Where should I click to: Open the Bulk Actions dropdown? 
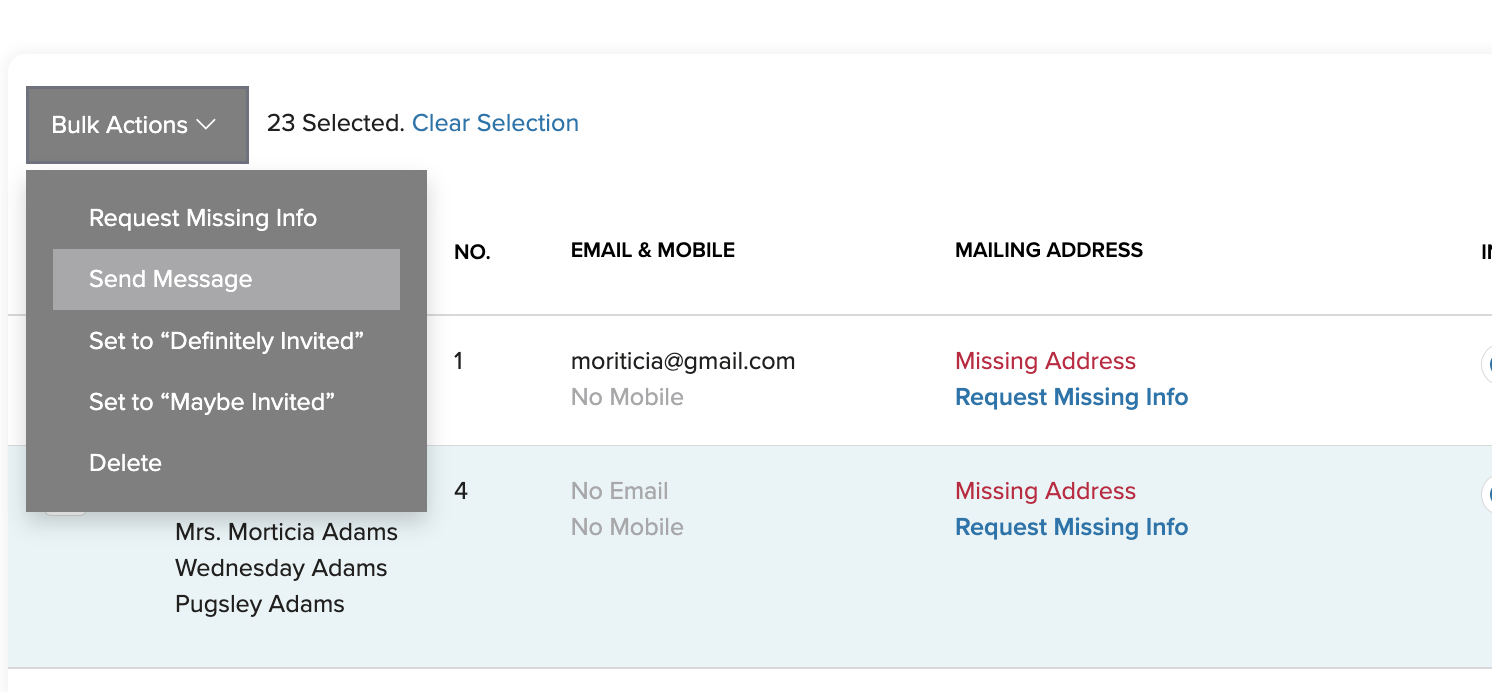coord(137,125)
